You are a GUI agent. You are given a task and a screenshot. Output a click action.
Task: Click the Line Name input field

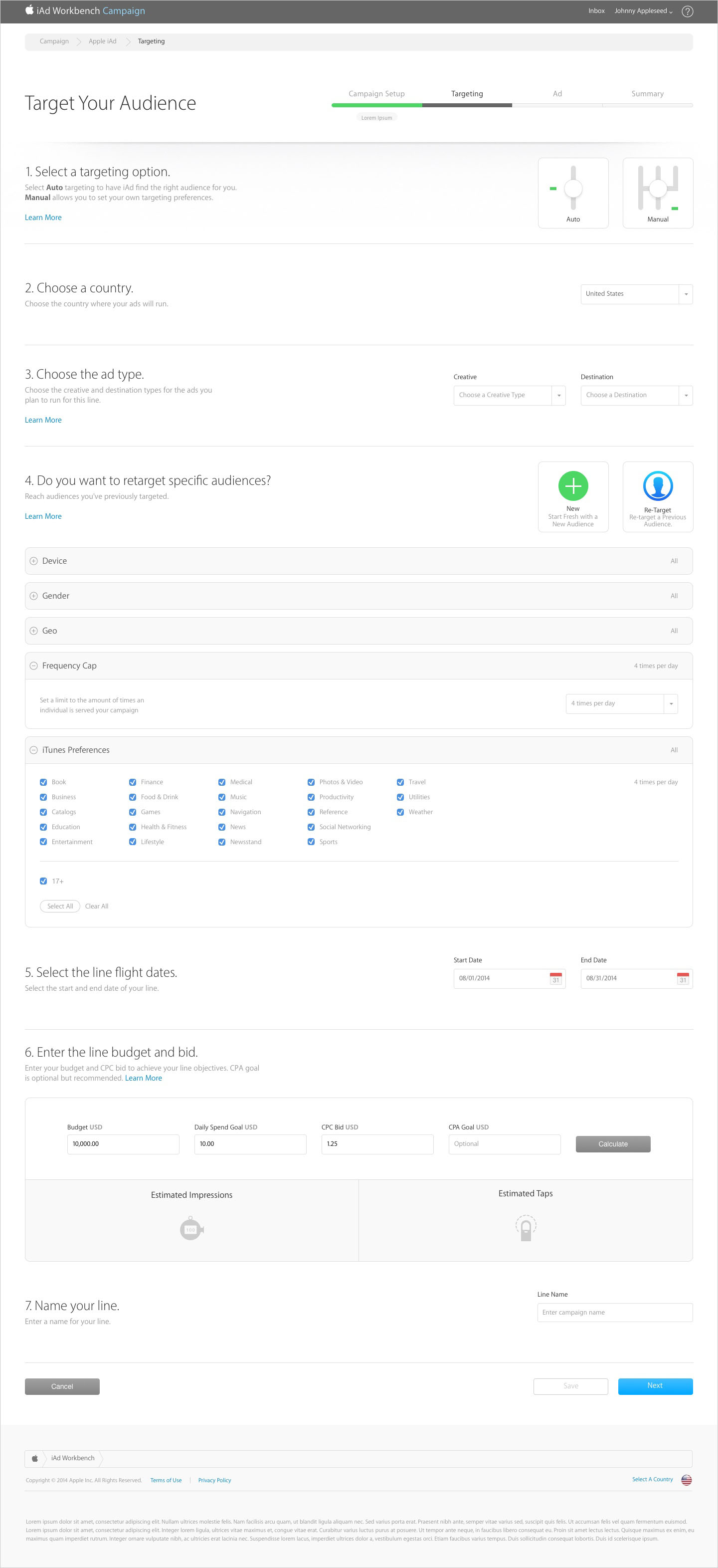click(614, 1313)
